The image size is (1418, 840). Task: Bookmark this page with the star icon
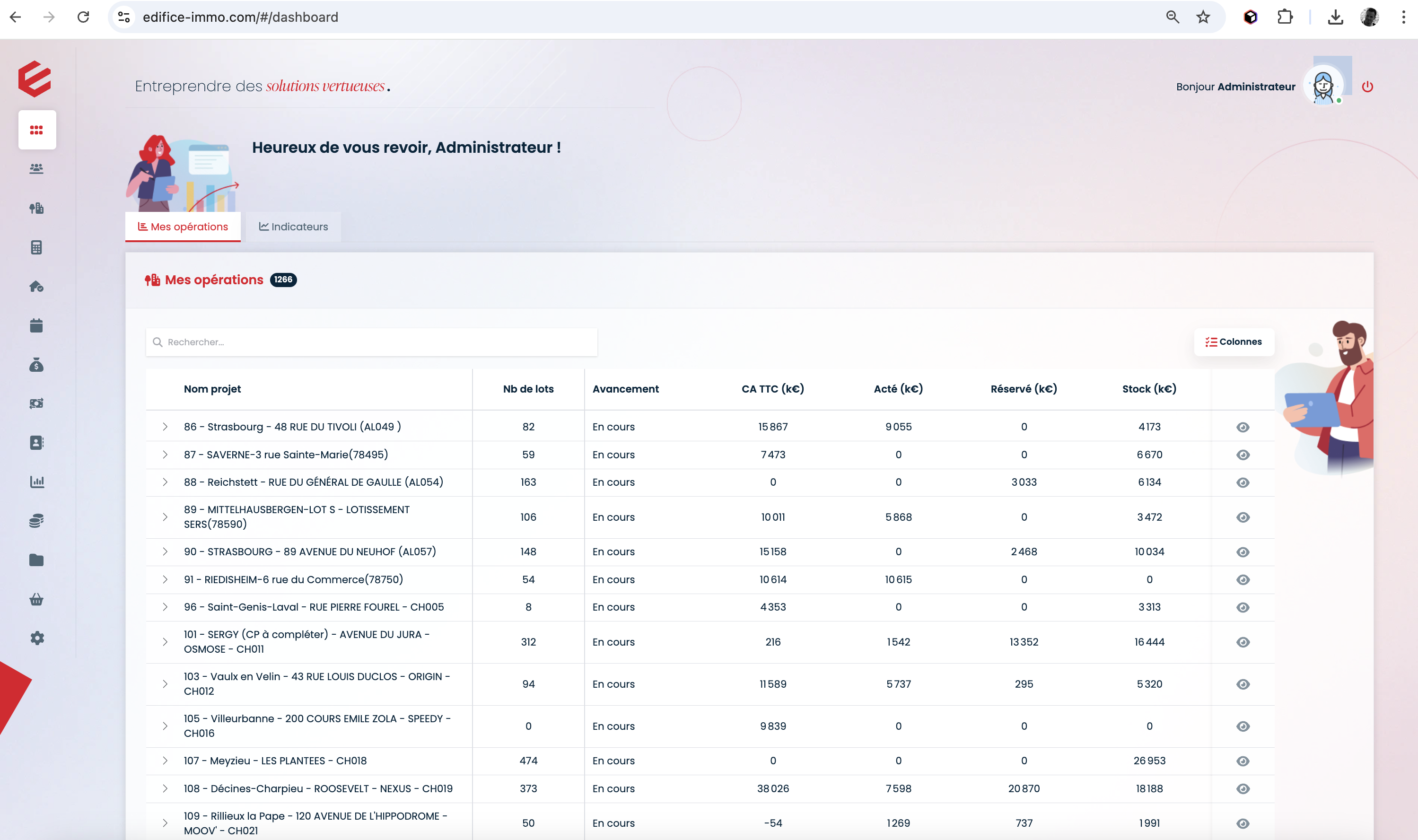[x=1203, y=17]
